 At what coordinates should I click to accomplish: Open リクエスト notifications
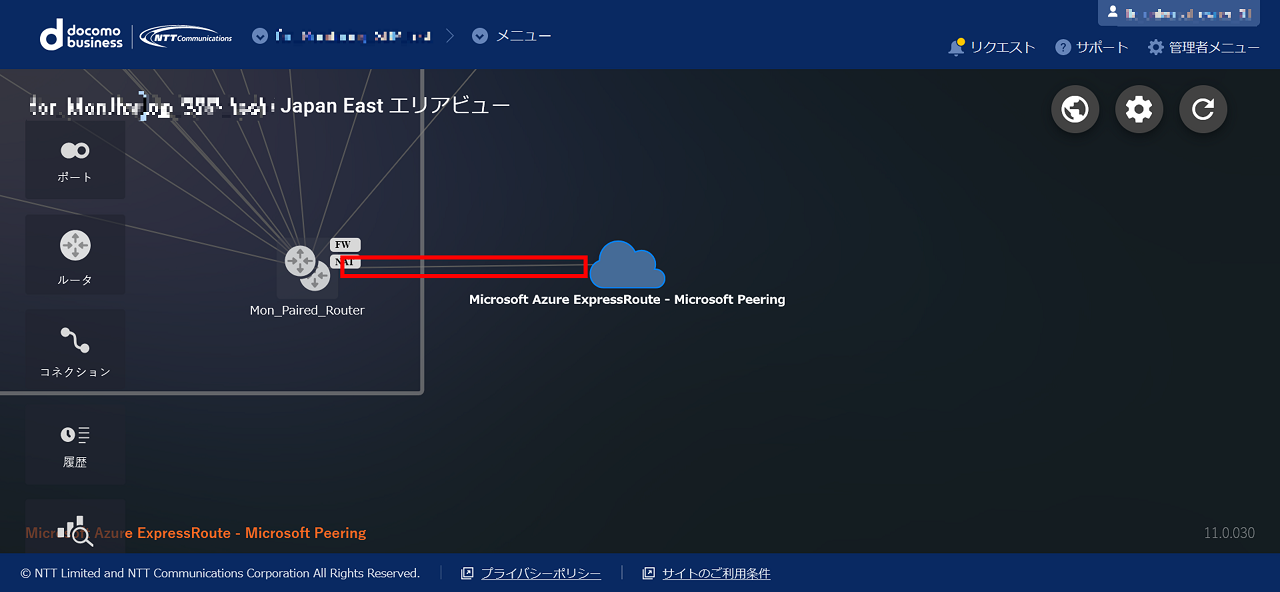point(992,47)
